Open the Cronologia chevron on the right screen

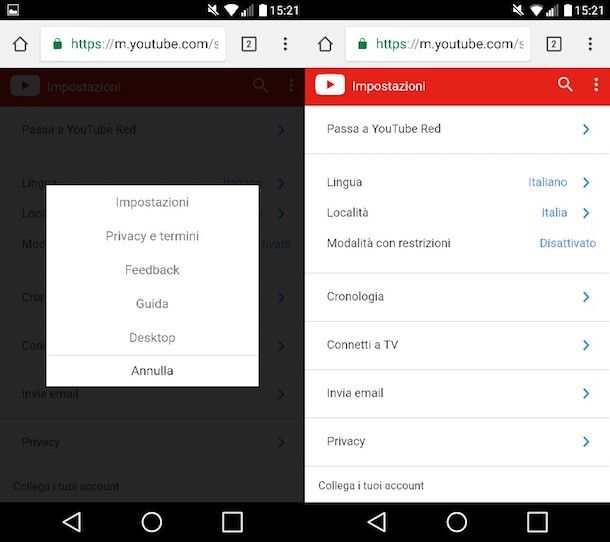[586, 297]
